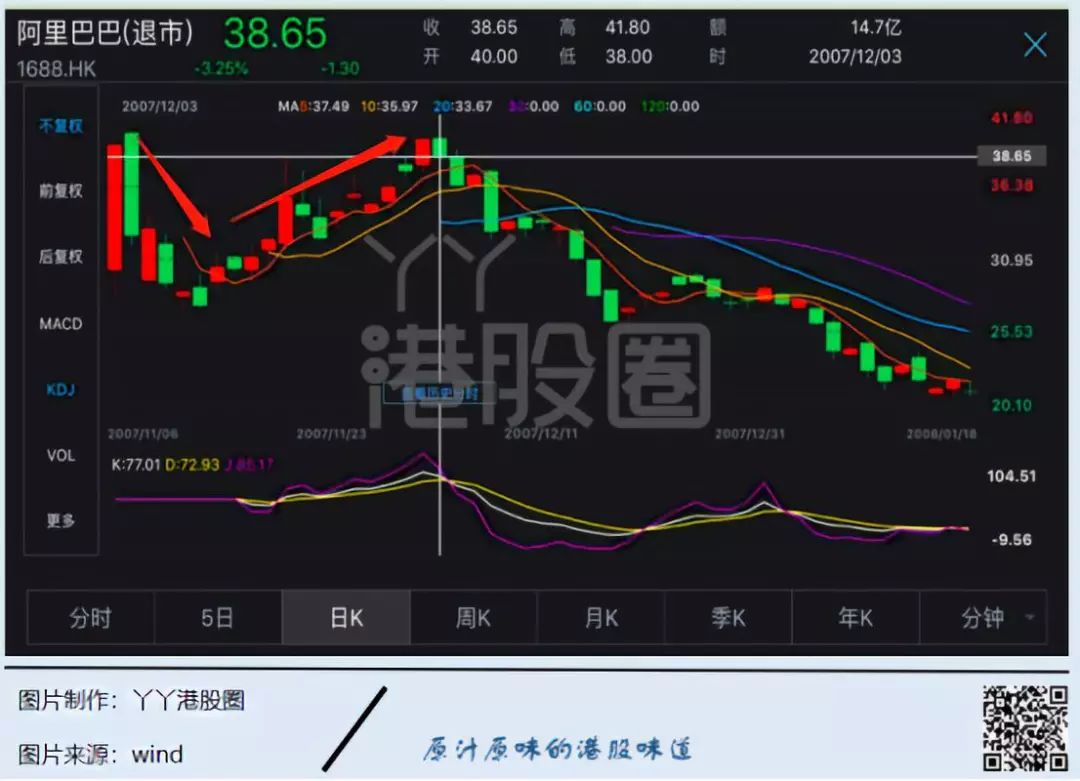The width and height of the screenshot is (1080, 781).
Task: Click the percent change -3.25%
Action: 221,69
